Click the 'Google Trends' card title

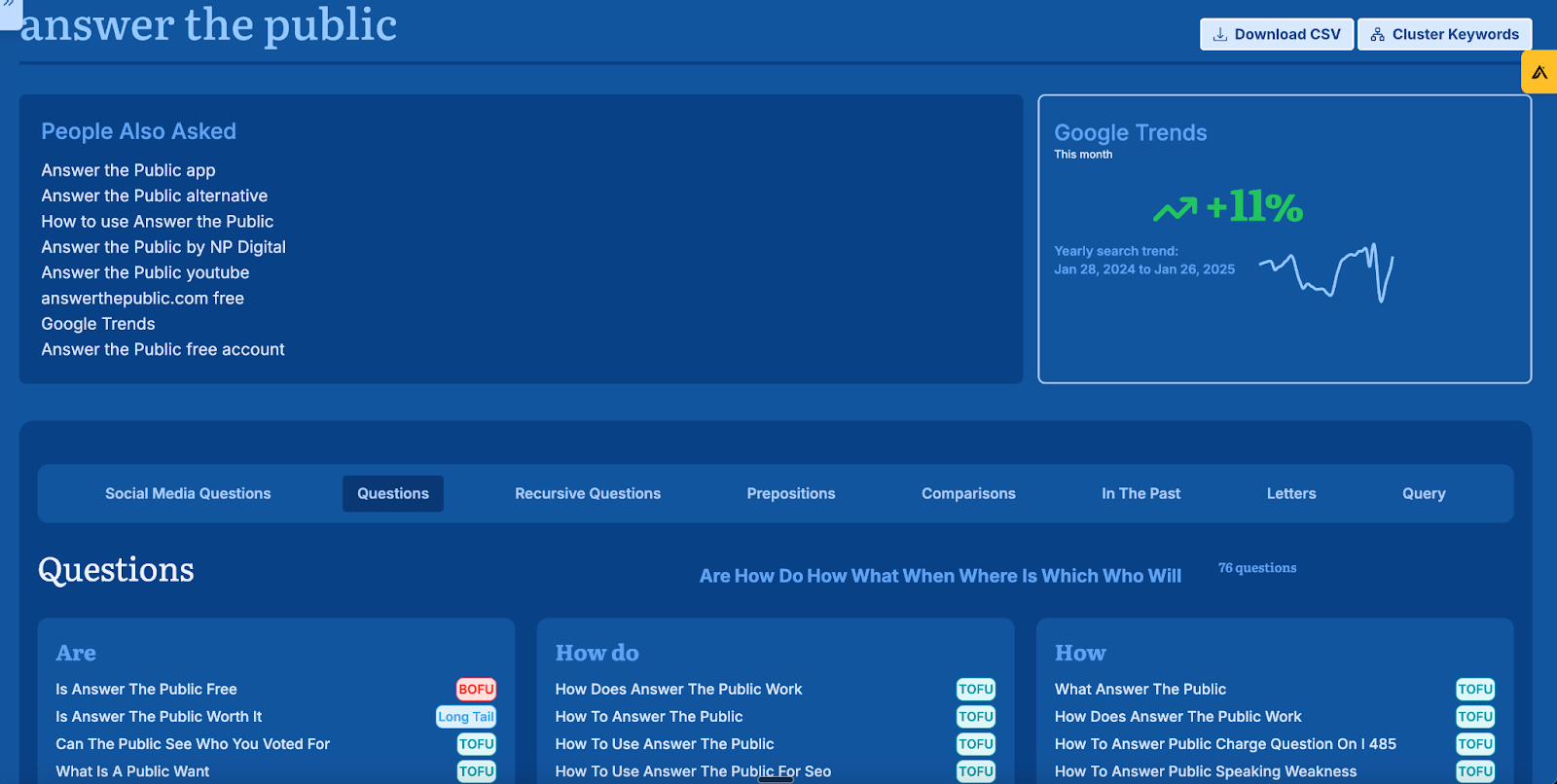[1131, 133]
